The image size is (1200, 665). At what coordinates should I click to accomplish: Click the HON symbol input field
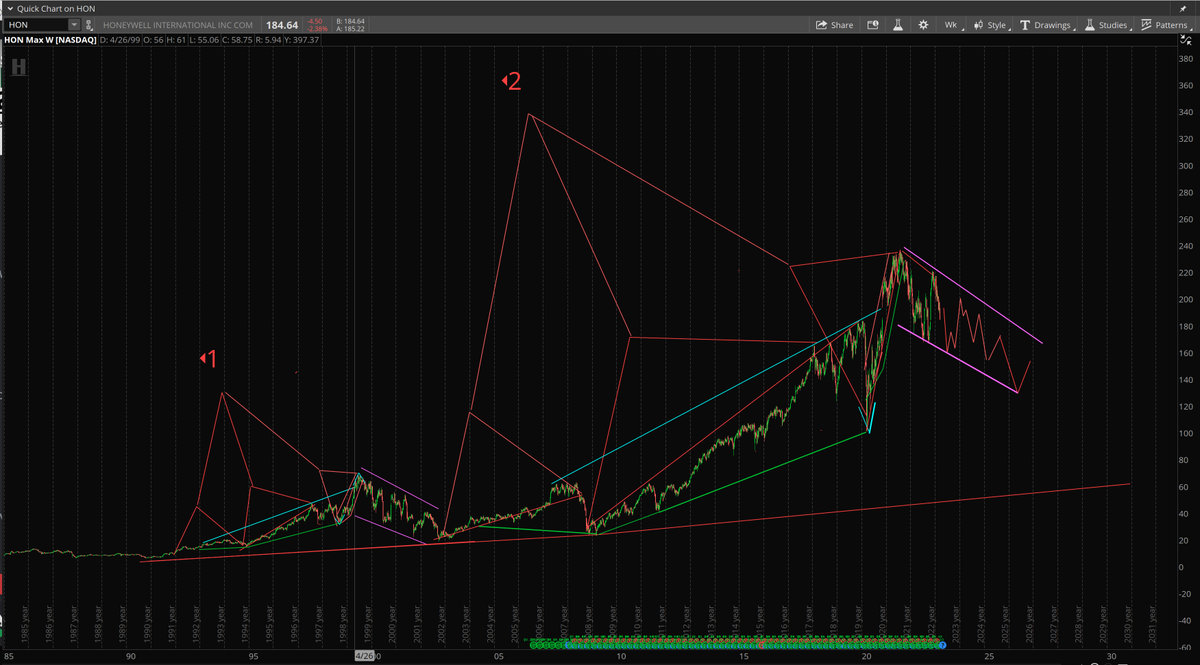(x=36, y=24)
